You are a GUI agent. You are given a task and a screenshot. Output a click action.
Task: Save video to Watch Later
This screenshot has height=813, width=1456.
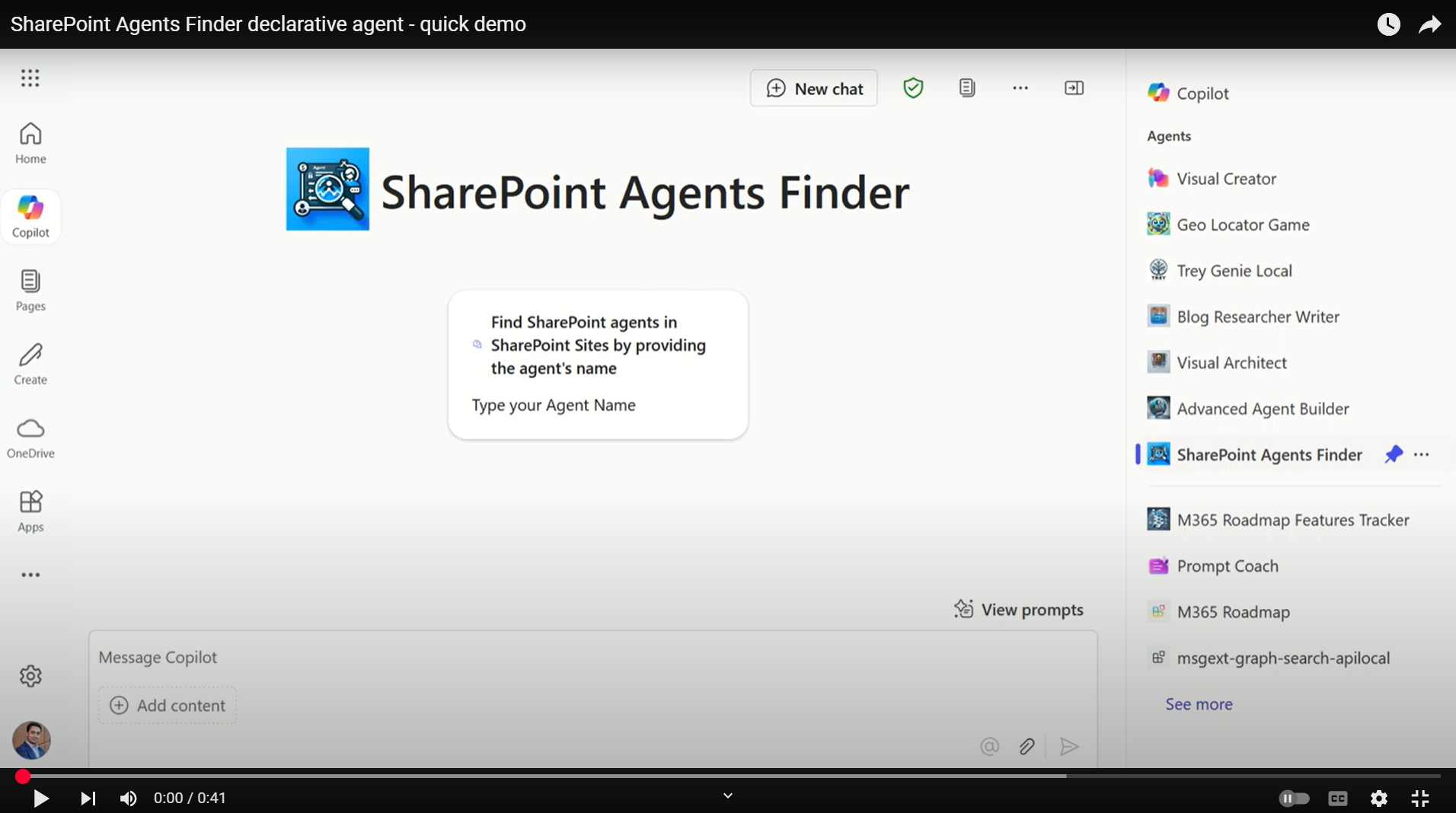tap(1388, 24)
